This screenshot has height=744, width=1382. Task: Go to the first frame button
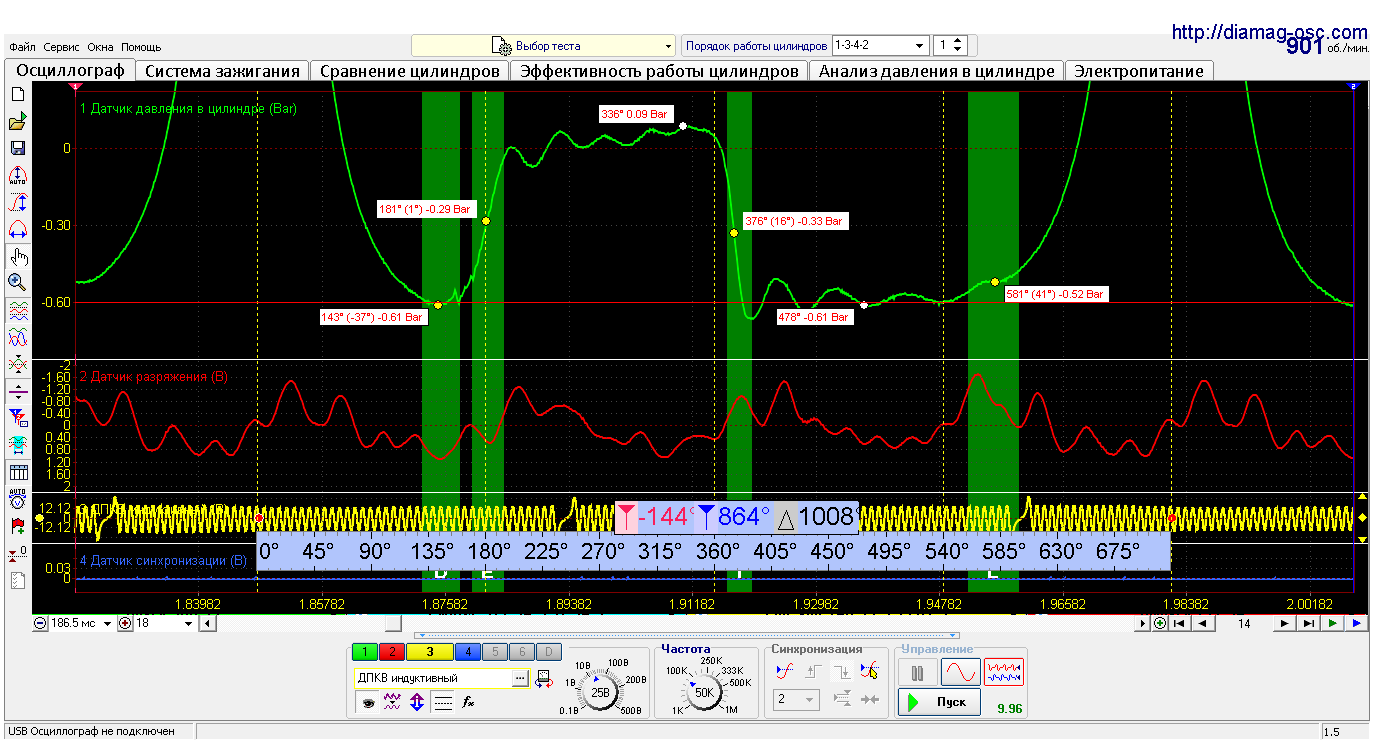point(1180,623)
